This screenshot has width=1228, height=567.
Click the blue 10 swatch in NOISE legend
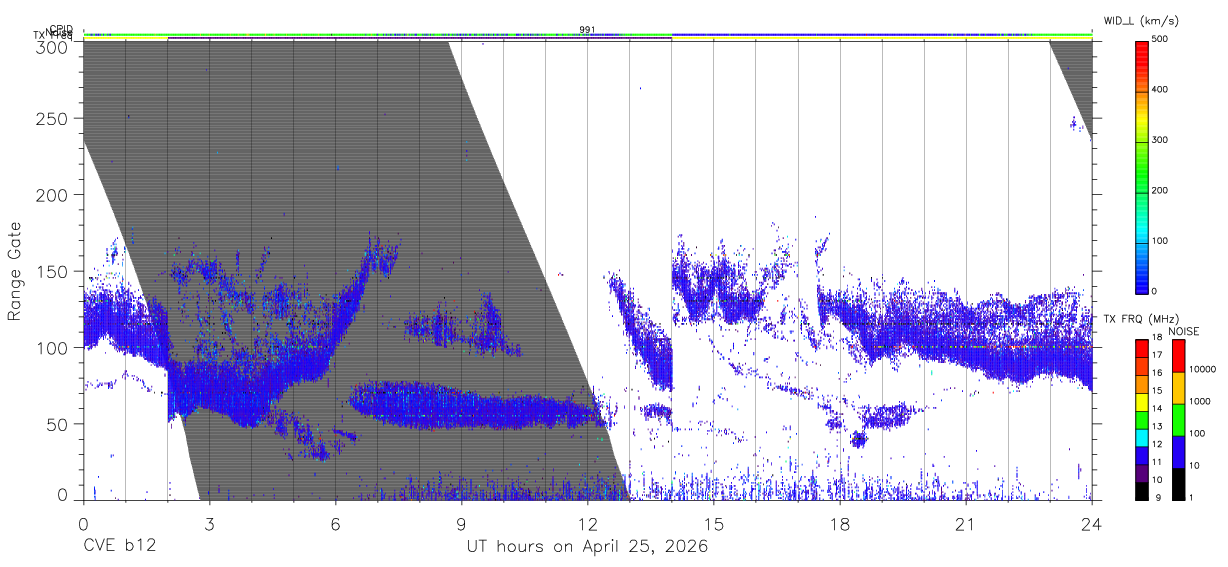coord(1178,452)
